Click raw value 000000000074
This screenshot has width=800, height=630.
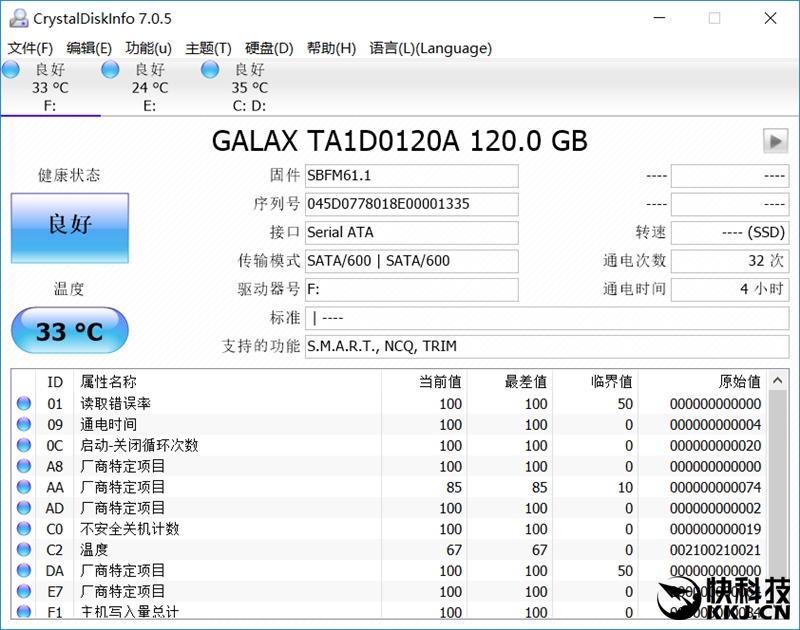(x=715, y=487)
